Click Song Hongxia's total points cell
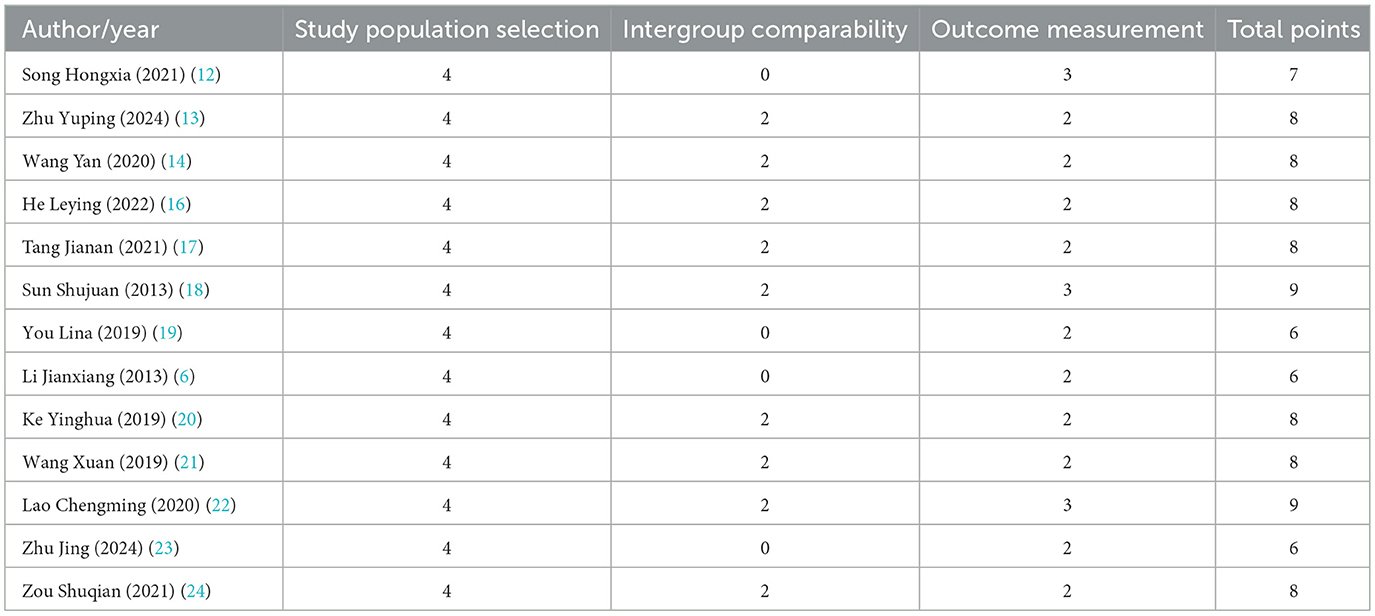Viewport: 1375px width, 616px height. pos(1294,75)
